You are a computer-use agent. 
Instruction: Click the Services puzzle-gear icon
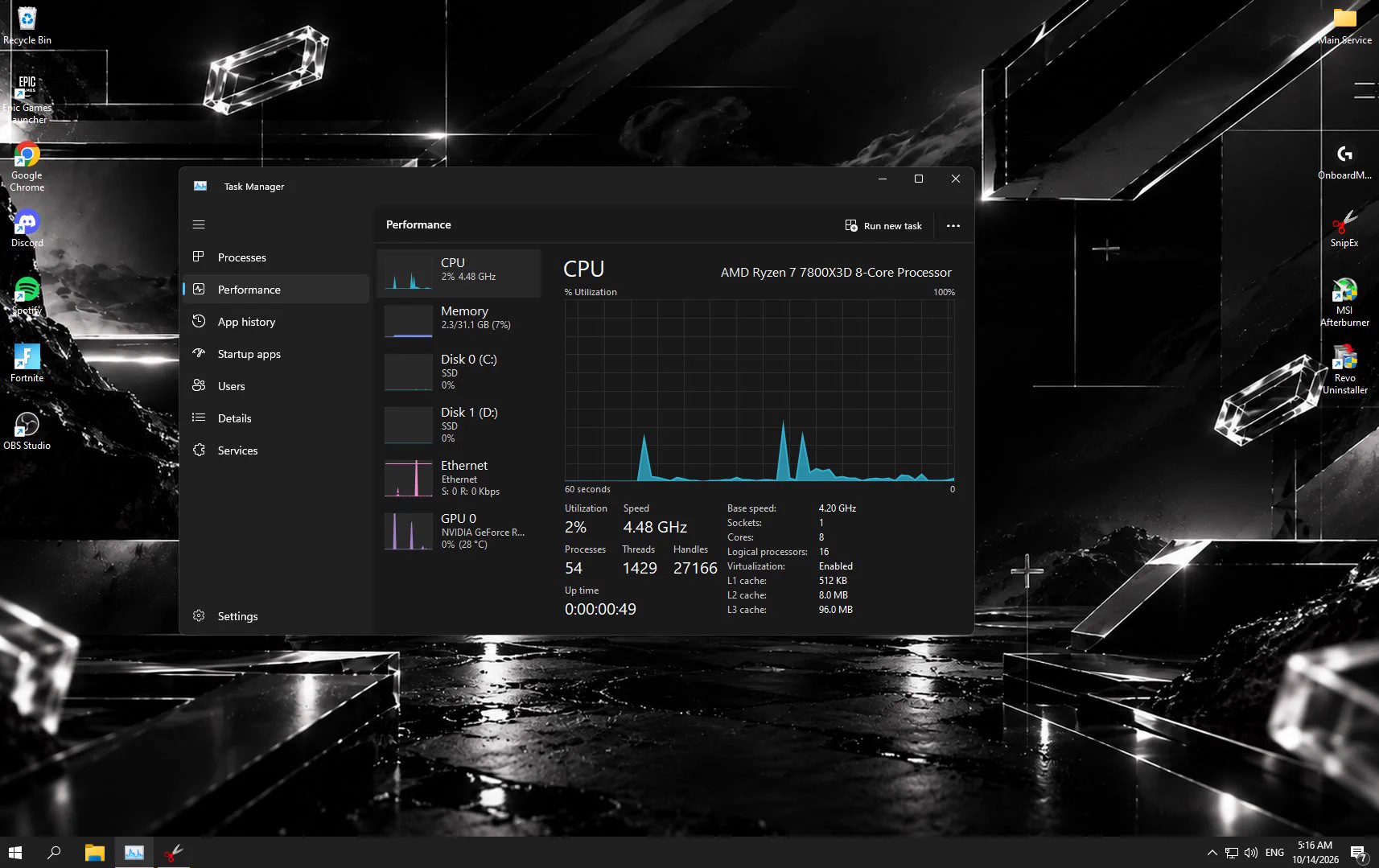pos(199,450)
